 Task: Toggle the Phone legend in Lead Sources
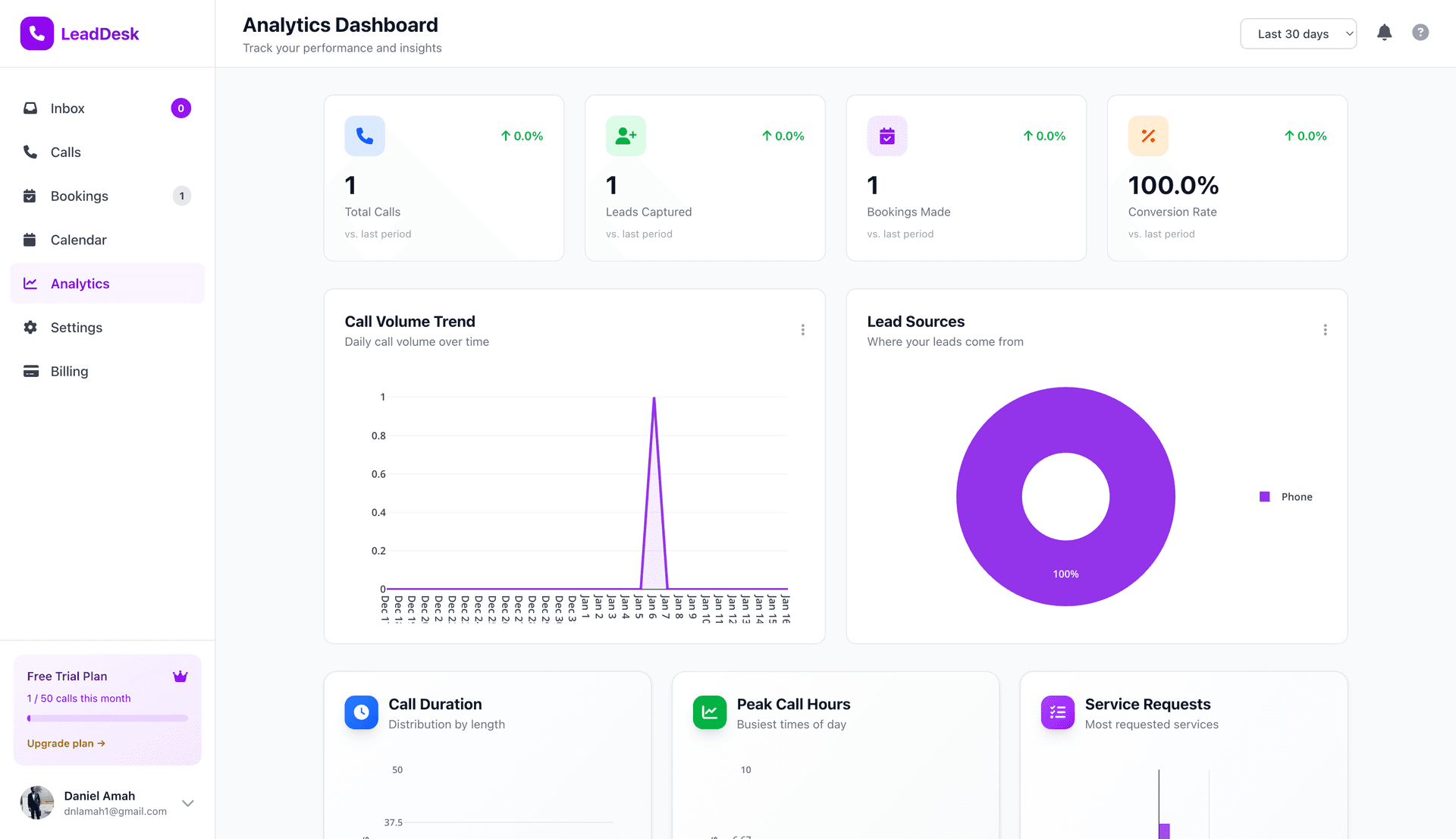[x=1285, y=497]
